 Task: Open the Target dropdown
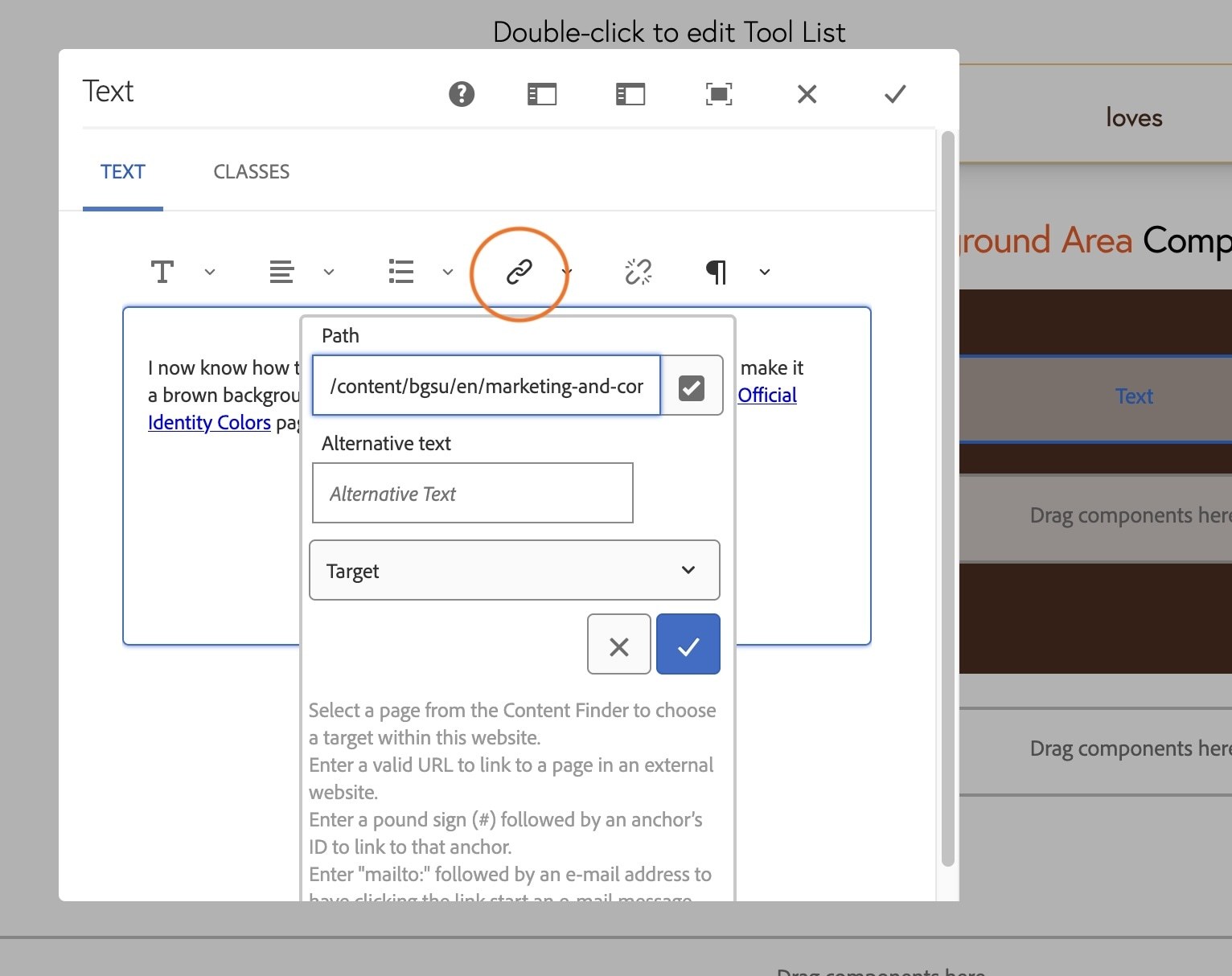pyautogui.click(x=515, y=570)
